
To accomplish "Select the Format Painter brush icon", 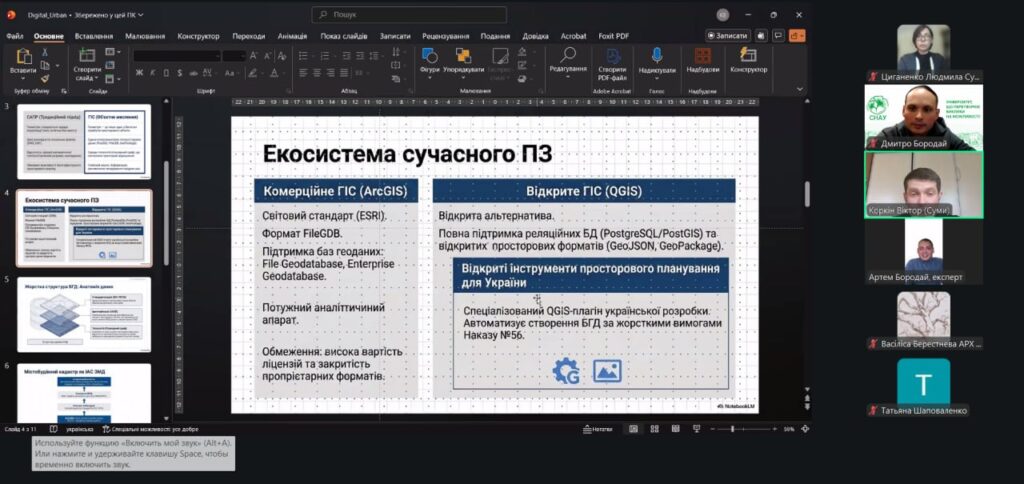I will pos(45,78).
